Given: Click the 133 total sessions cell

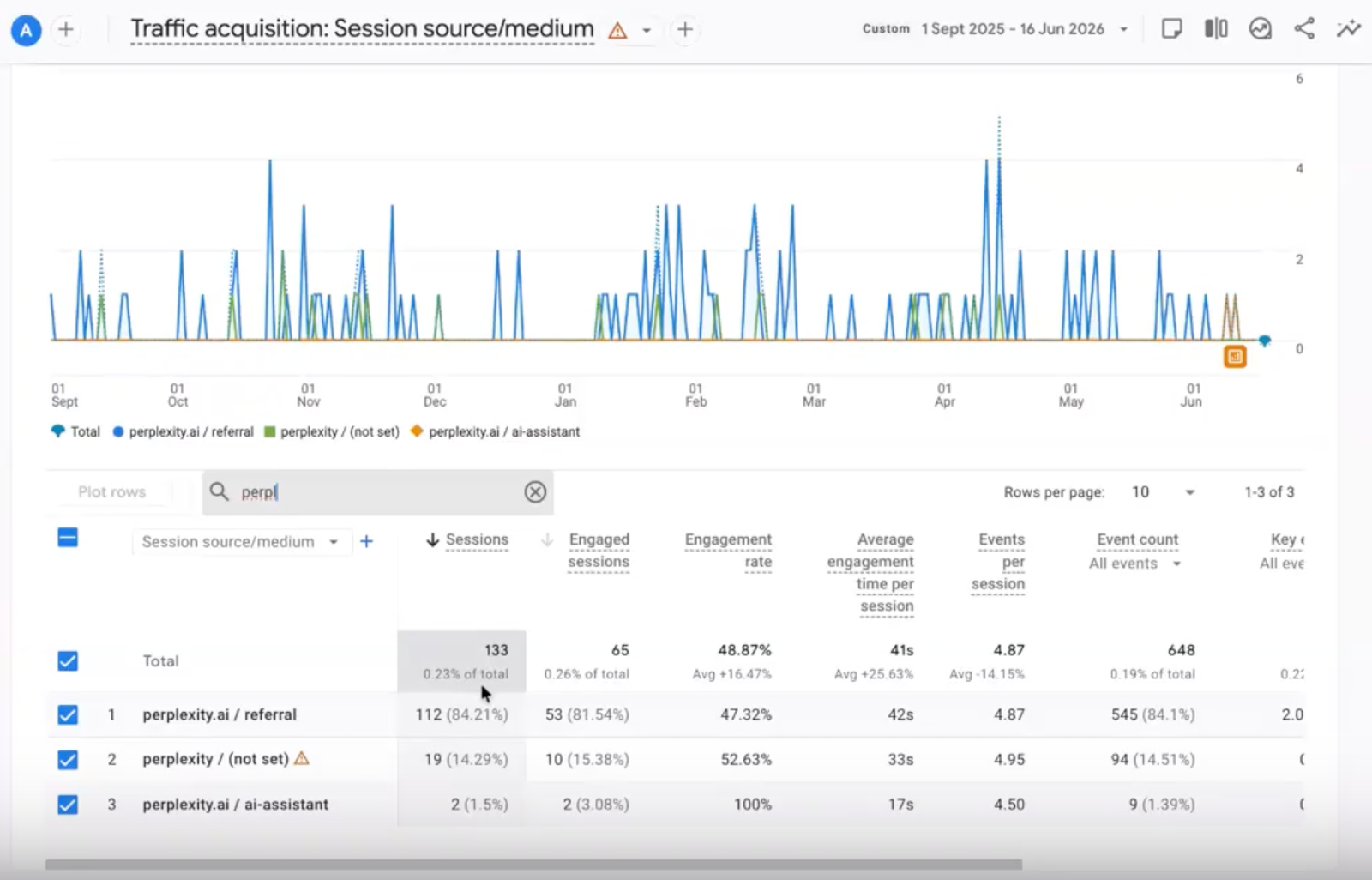Looking at the screenshot, I should coord(461,661).
